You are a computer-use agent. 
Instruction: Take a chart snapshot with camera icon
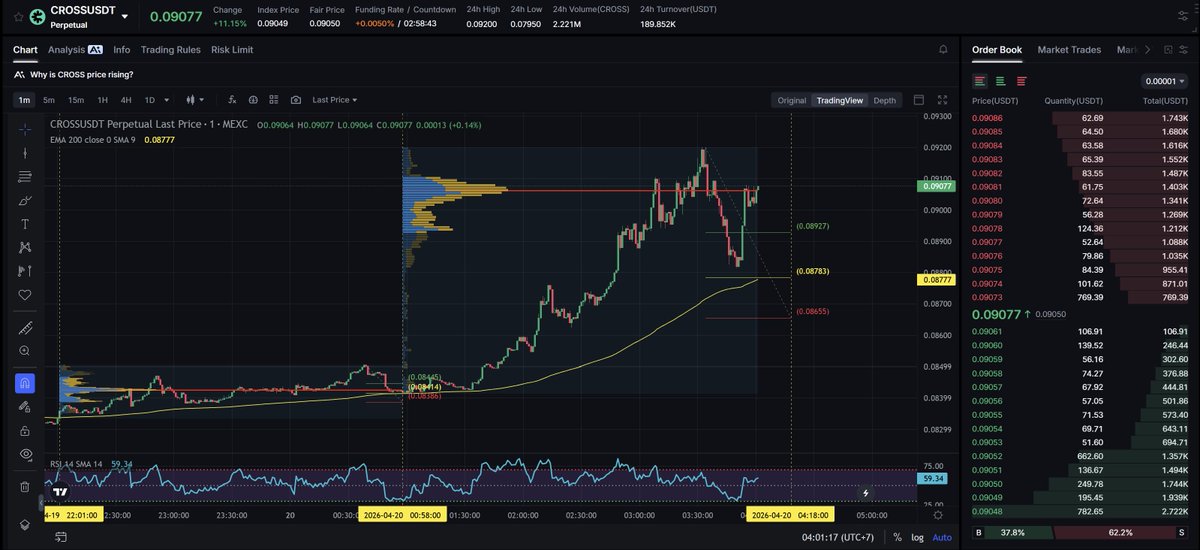point(296,100)
